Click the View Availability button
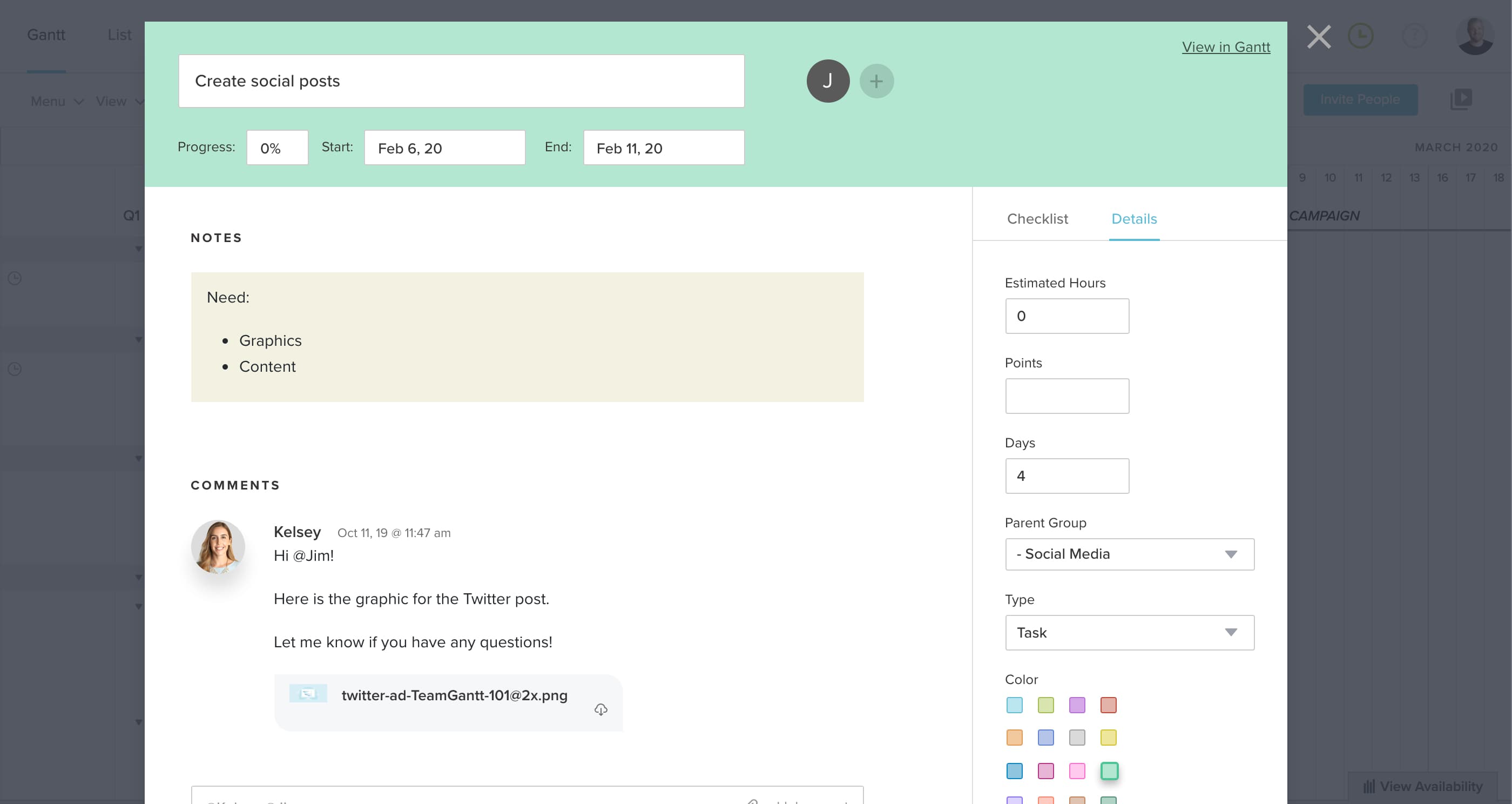 tap(1423, 786)
